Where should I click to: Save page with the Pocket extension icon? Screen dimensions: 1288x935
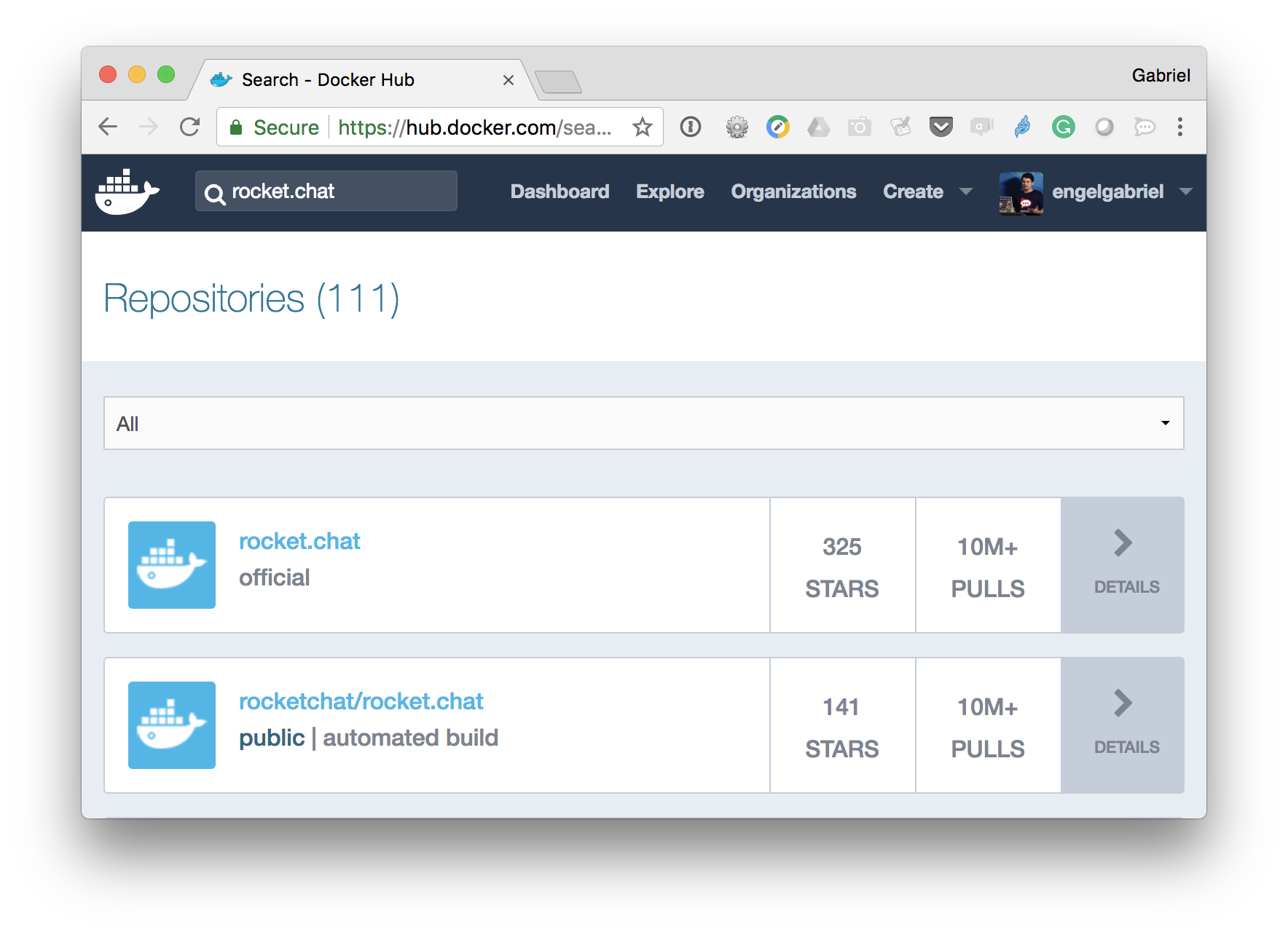941,127
